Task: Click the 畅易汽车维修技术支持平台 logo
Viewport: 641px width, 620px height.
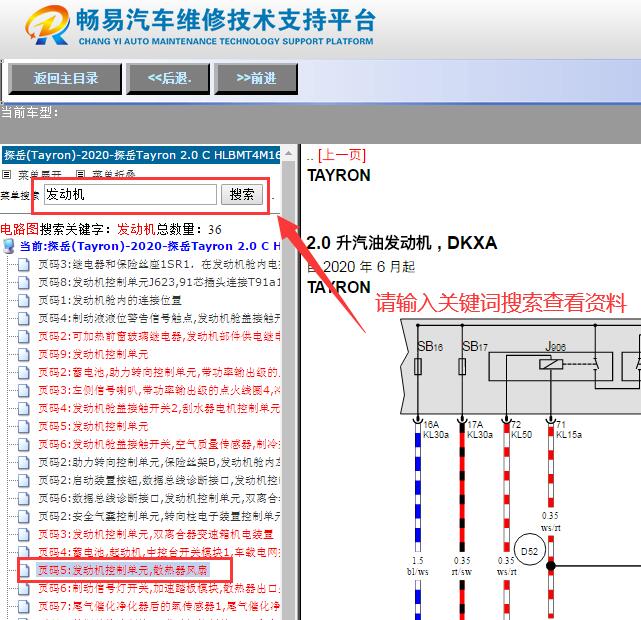Action: pos(200,25)
